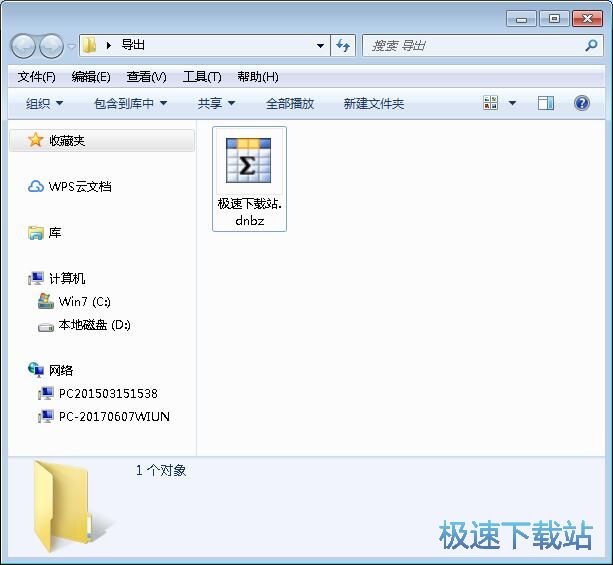Open the 共享 dropdown
Image resolution: width=613 pixels, height=565 pixels.
pos(216,104)
